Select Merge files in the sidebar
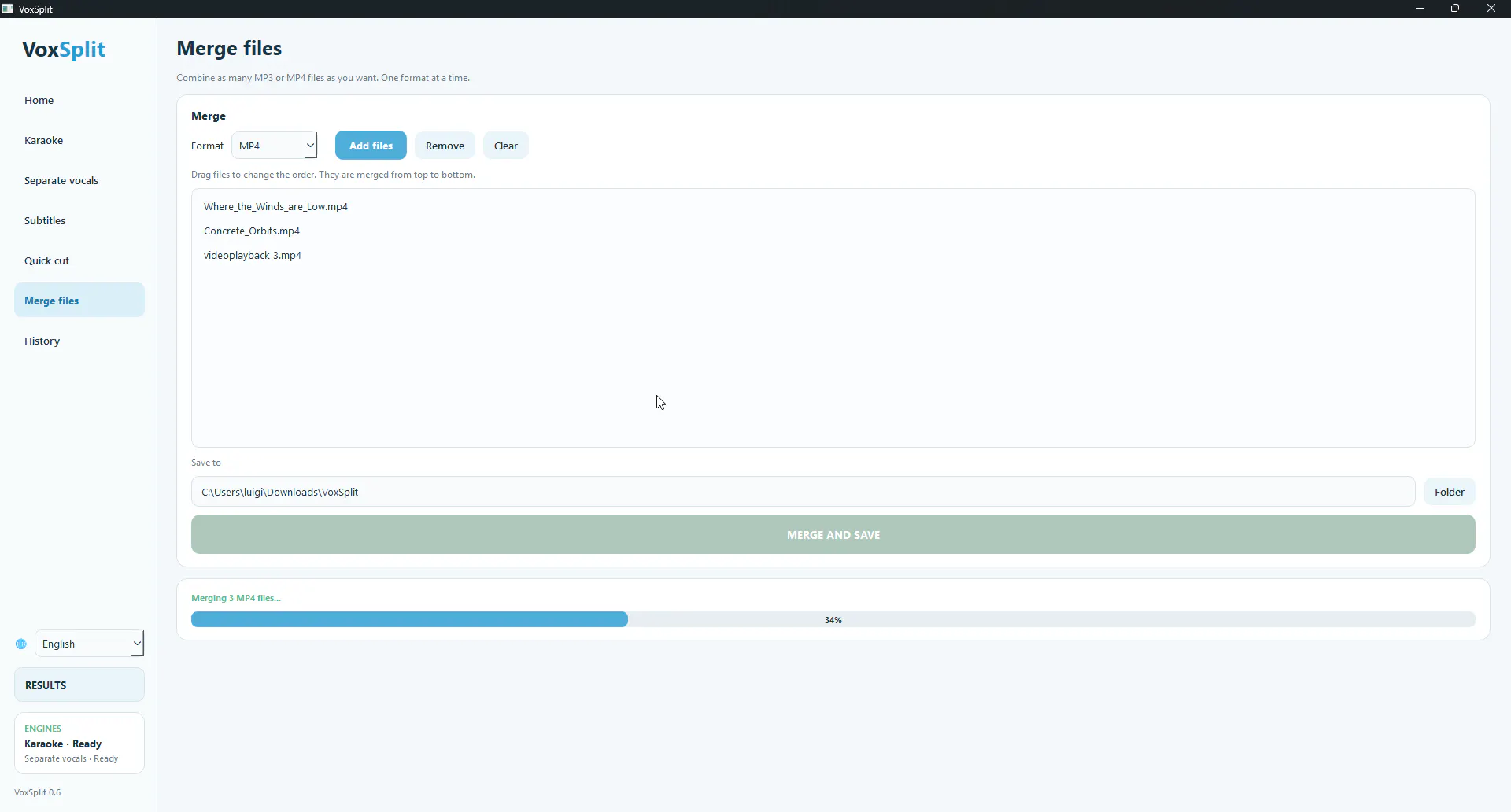The width and height of the screenshot is (1511, 812). 79,300
